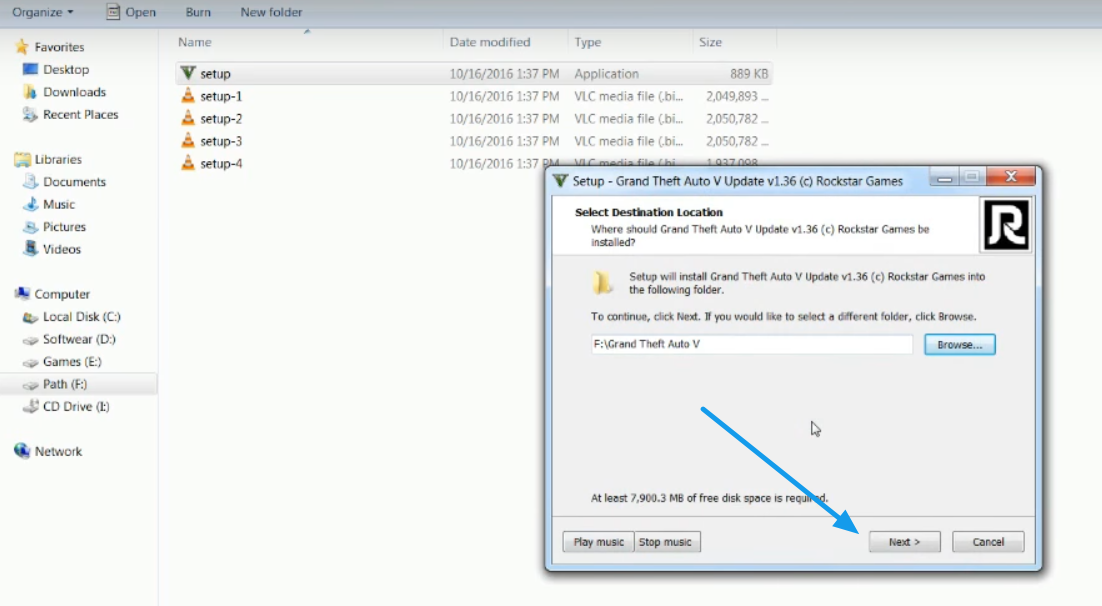Click the Path (F:) drive icon

30,385
